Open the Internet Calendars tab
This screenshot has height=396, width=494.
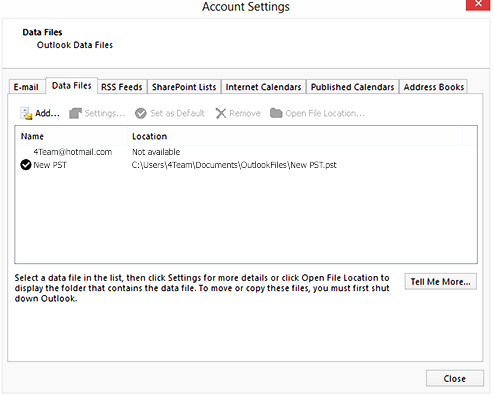263,87
